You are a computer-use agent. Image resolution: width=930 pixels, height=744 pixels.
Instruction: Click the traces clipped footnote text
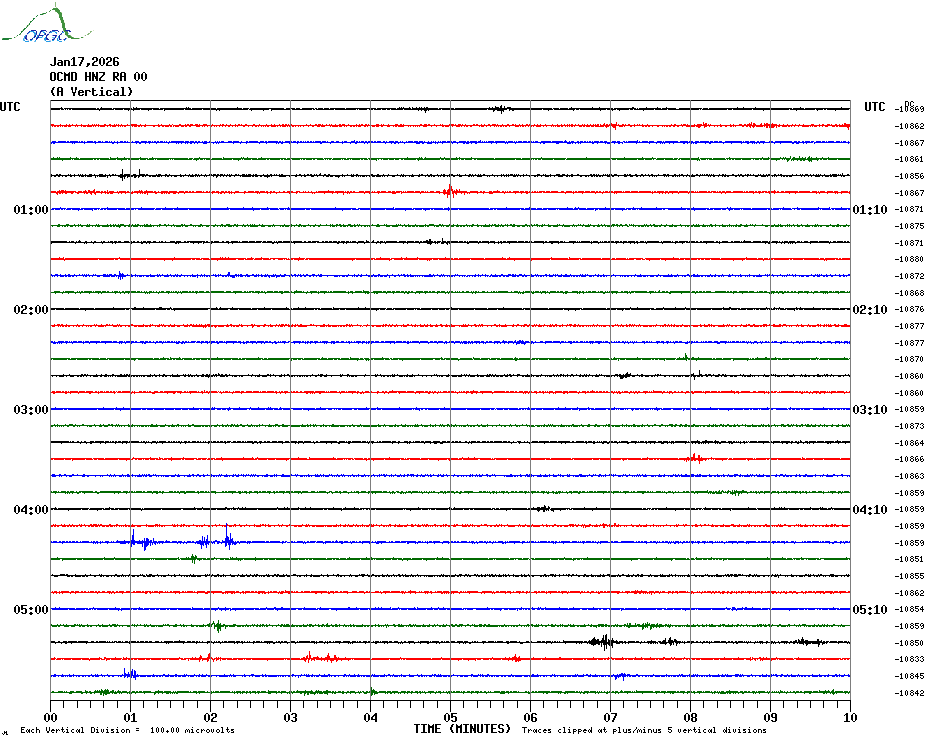tap(644, 730)
